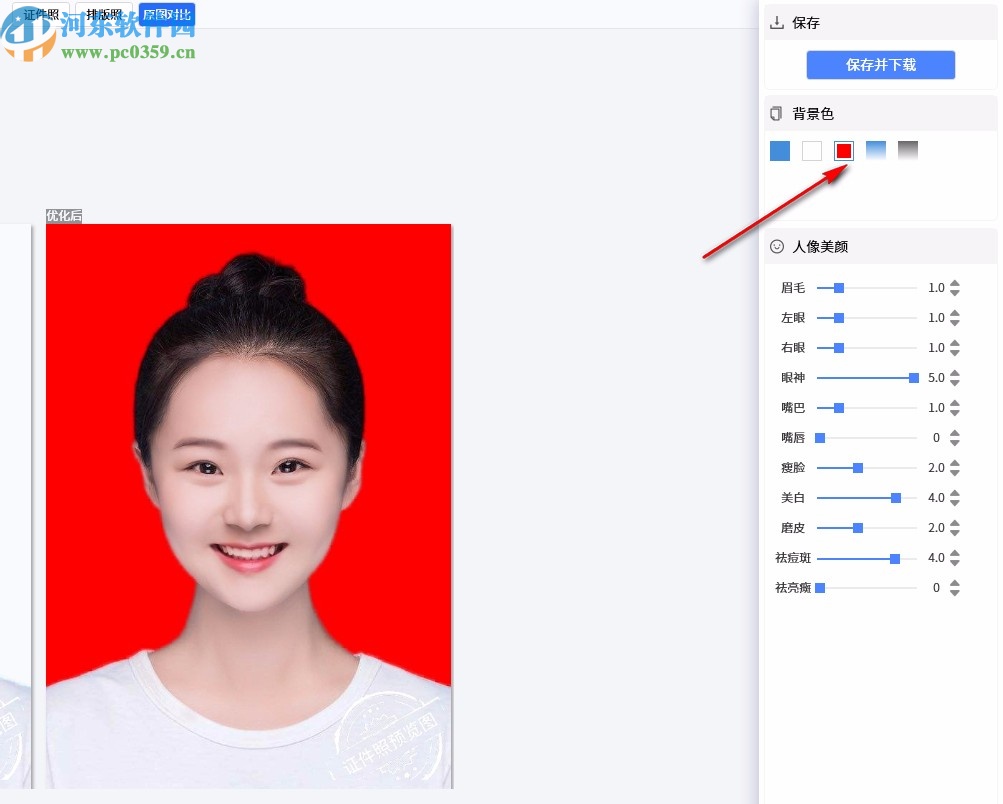Click the save download icon next to 保存
Screen dimensions: 1003x804
[x=775, y=22]
